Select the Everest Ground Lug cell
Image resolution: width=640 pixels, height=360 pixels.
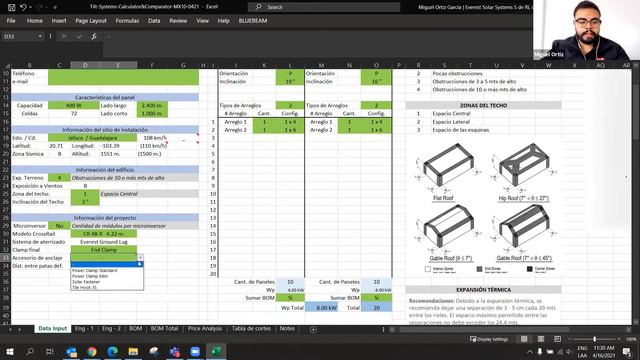click(104, 242)
